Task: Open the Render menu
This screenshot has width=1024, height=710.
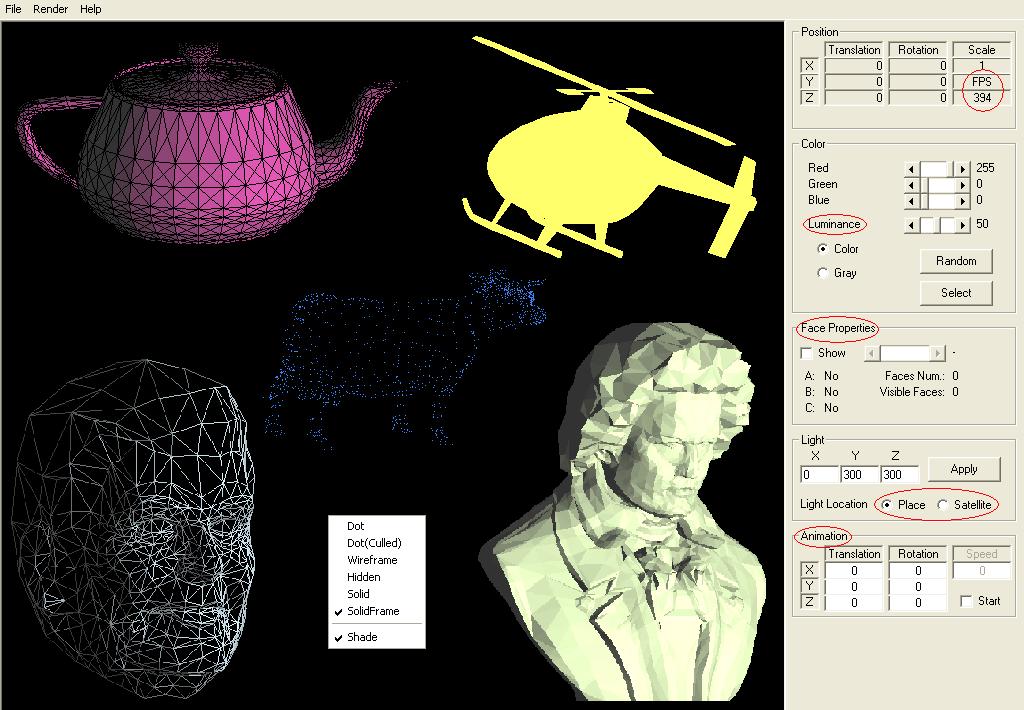Action: point(50,9)
